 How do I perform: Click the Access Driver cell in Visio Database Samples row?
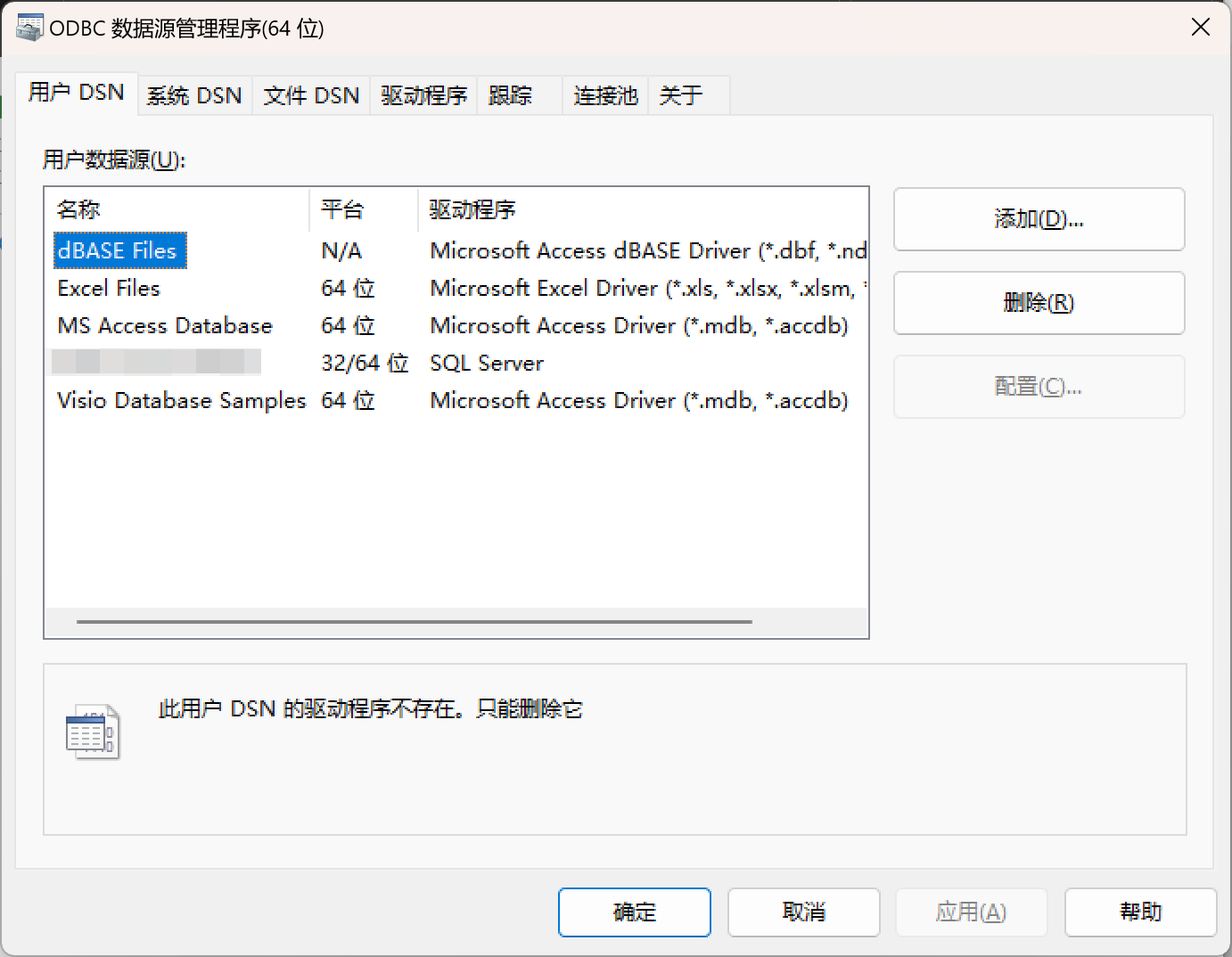[639, 401]
